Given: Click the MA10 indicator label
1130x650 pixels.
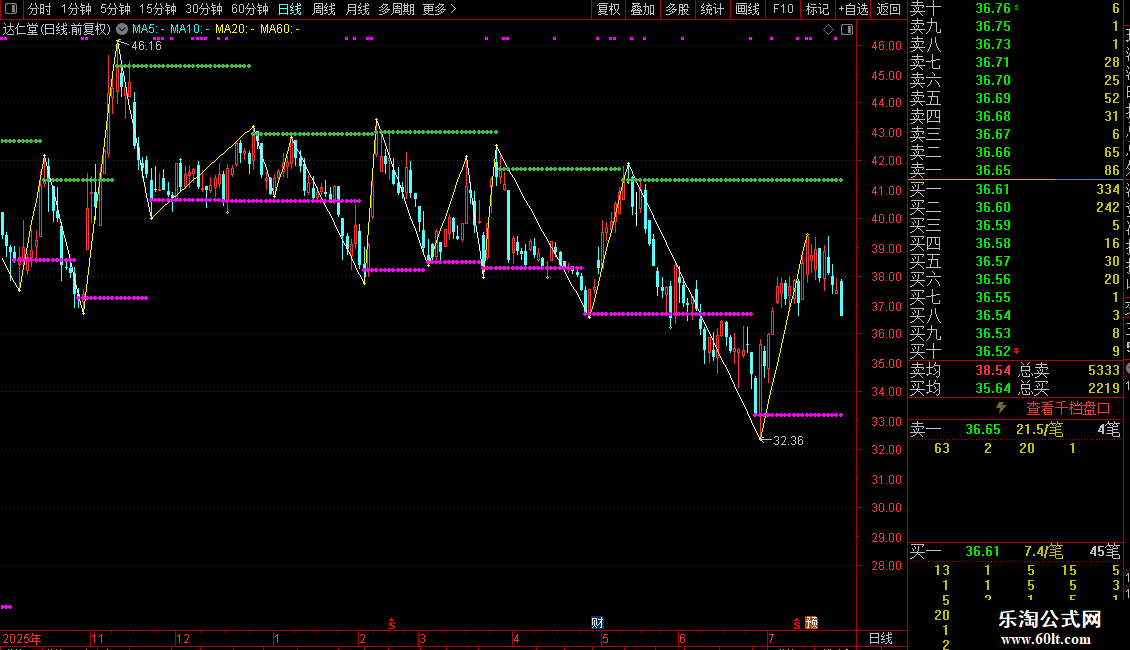Looking at the screenshot, I should point(190,29).
